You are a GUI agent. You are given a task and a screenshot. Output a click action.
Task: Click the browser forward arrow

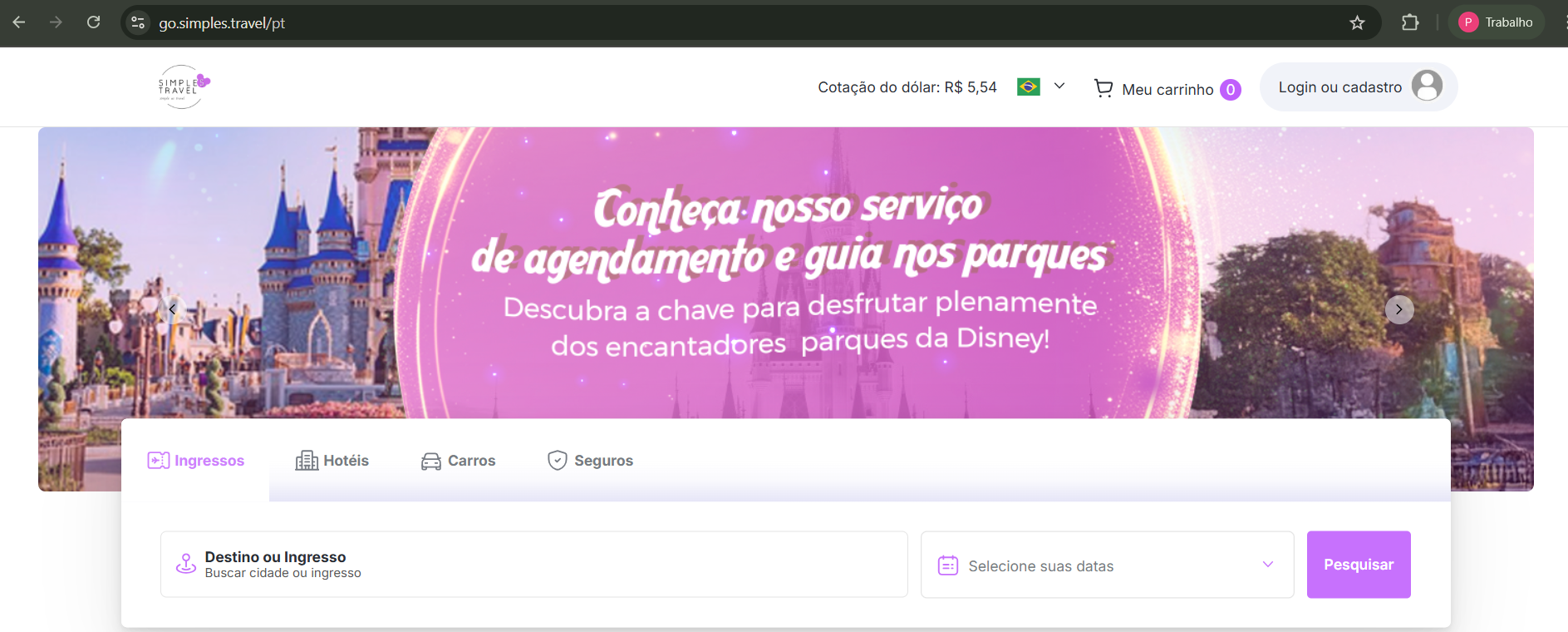click(x=56, y=22)
